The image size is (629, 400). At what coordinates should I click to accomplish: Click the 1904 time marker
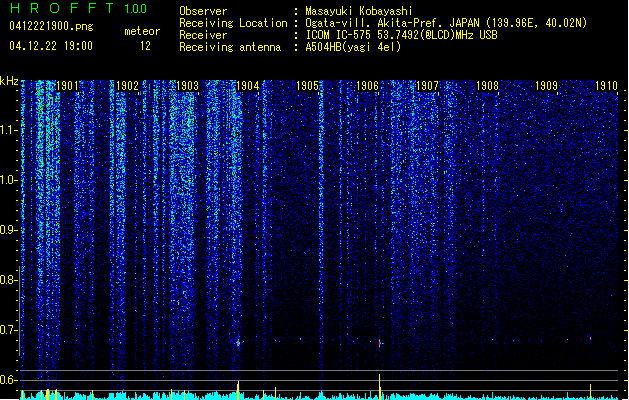(248, 85)
